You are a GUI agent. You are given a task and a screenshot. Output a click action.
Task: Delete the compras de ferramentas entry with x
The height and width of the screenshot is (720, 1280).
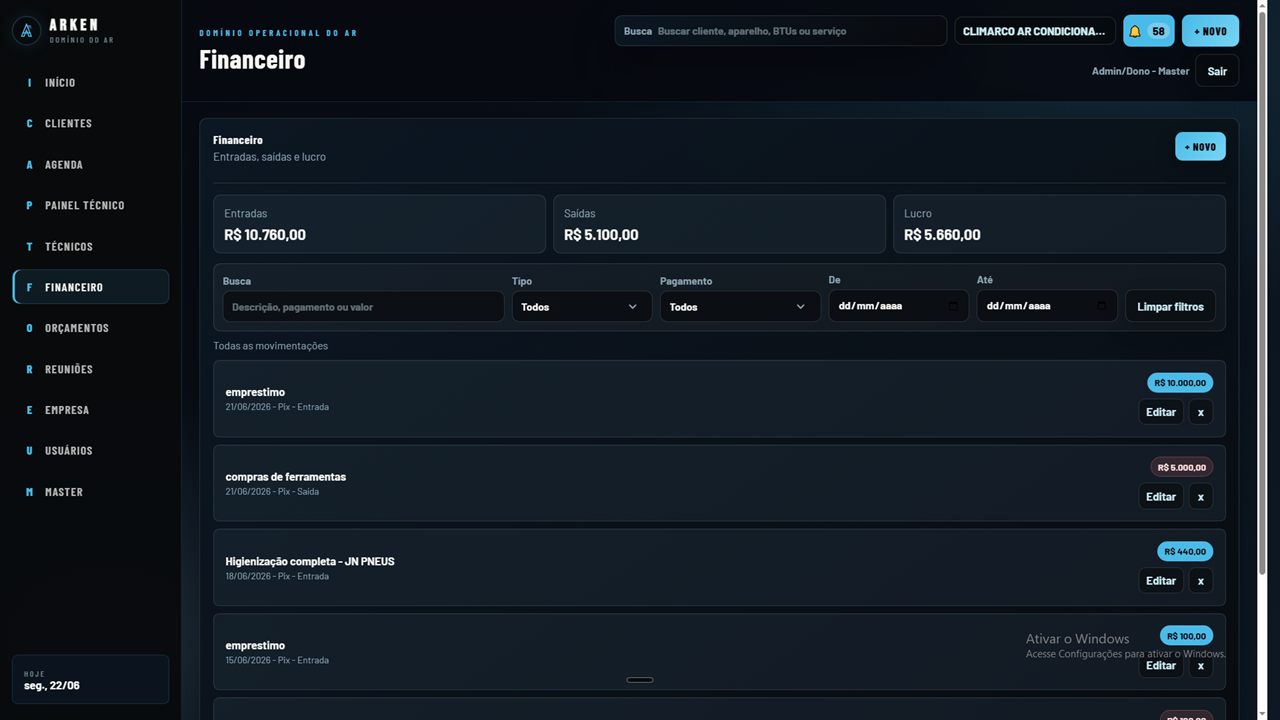tap(1200, 496)
